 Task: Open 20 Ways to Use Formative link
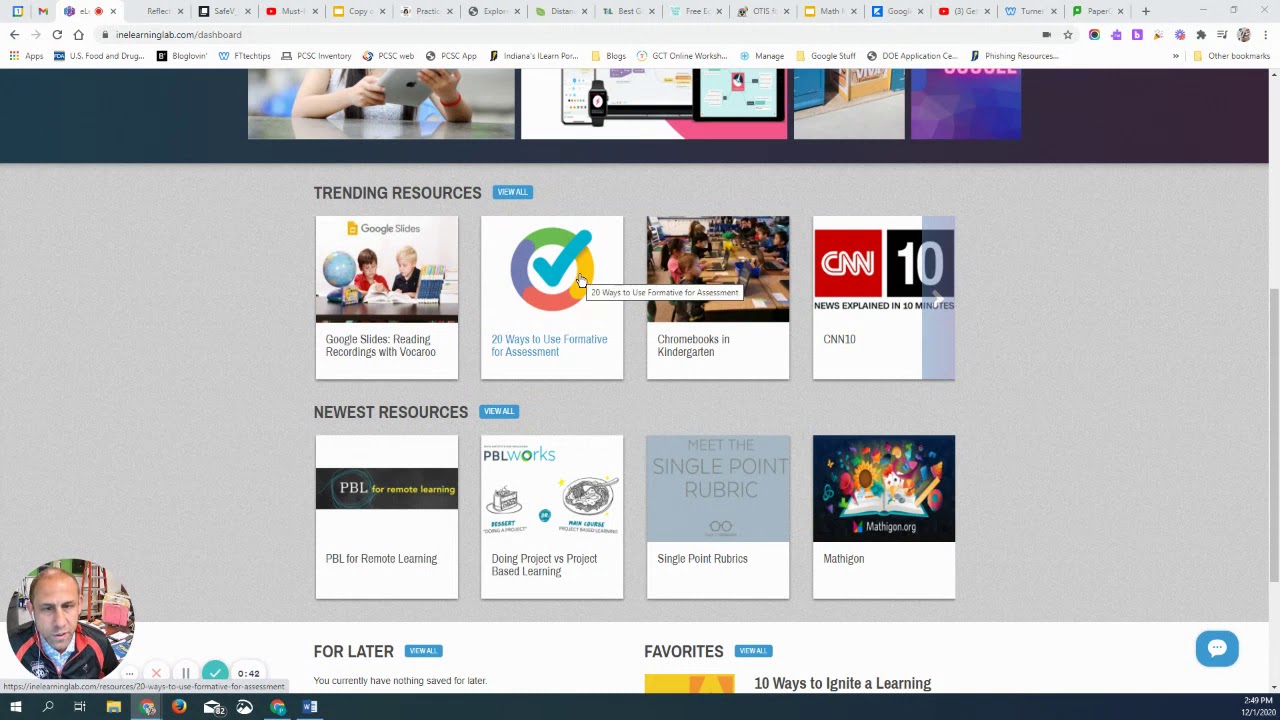click(x=549, y=345)
